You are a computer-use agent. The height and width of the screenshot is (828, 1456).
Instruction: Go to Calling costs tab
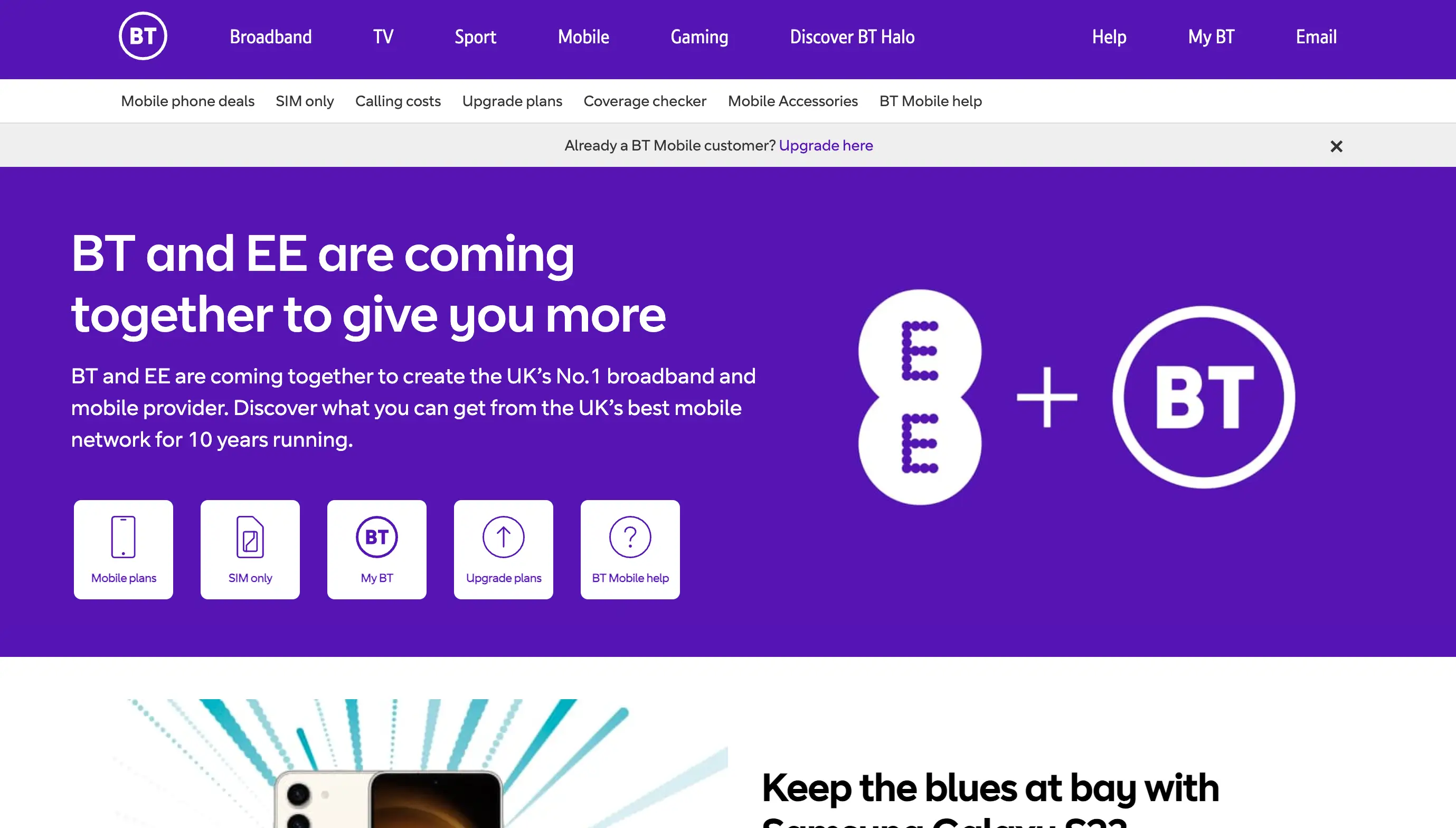(398, 101)
